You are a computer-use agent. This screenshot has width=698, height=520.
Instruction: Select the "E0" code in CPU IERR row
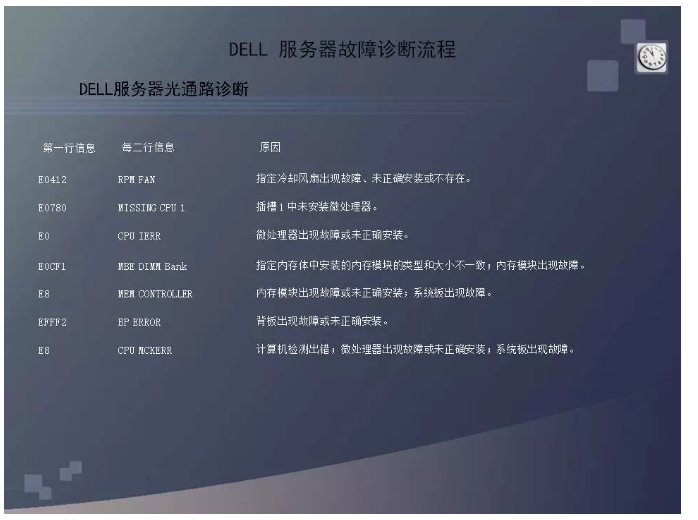[44, 236]
